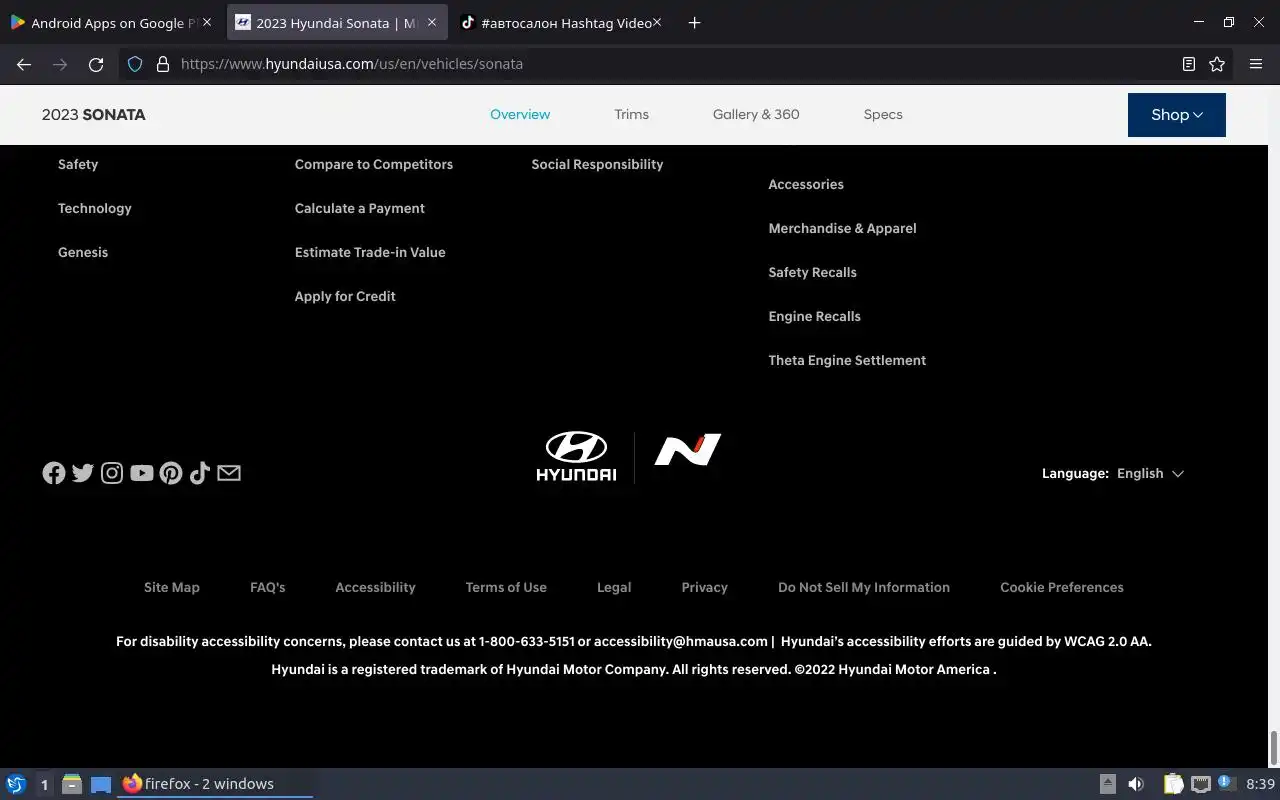Click the email envelope icon in footer
This screenshot has width=1280, height=800.
pyautogui.click(x=229, y=473)
